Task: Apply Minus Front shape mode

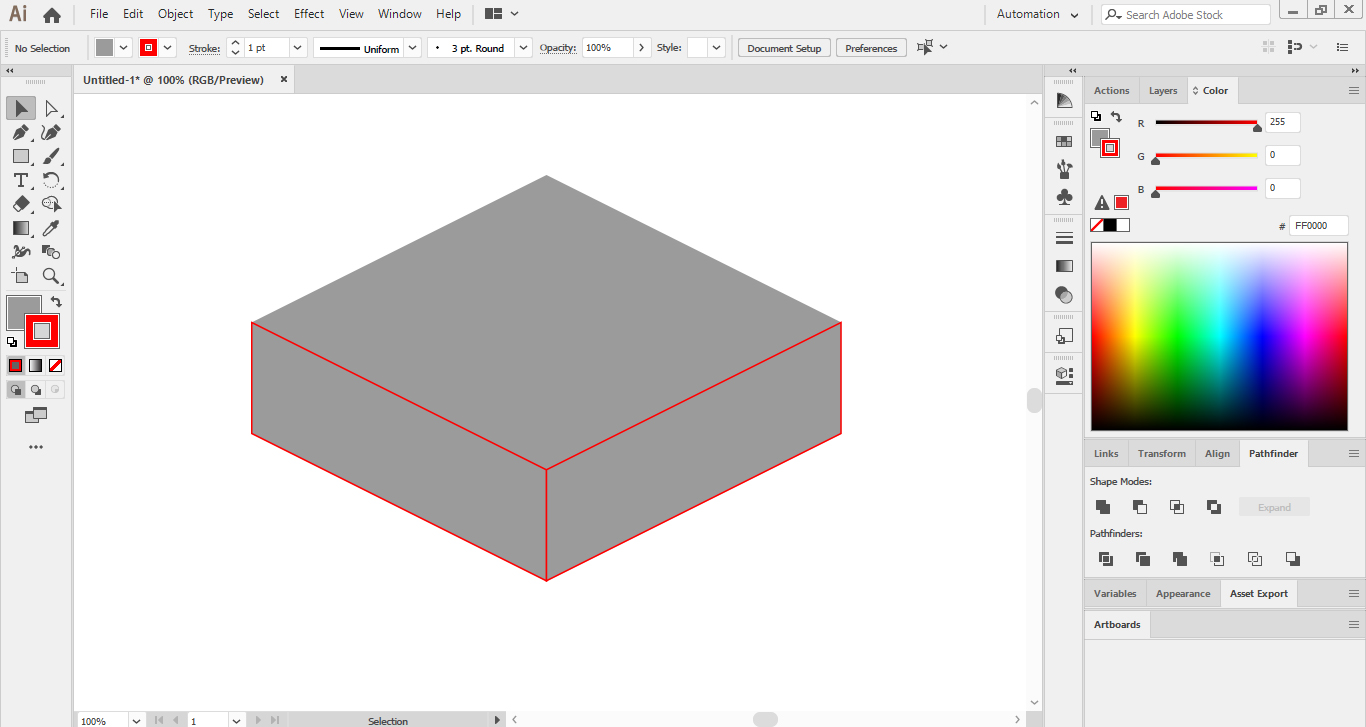Action: click(1139, 507)
